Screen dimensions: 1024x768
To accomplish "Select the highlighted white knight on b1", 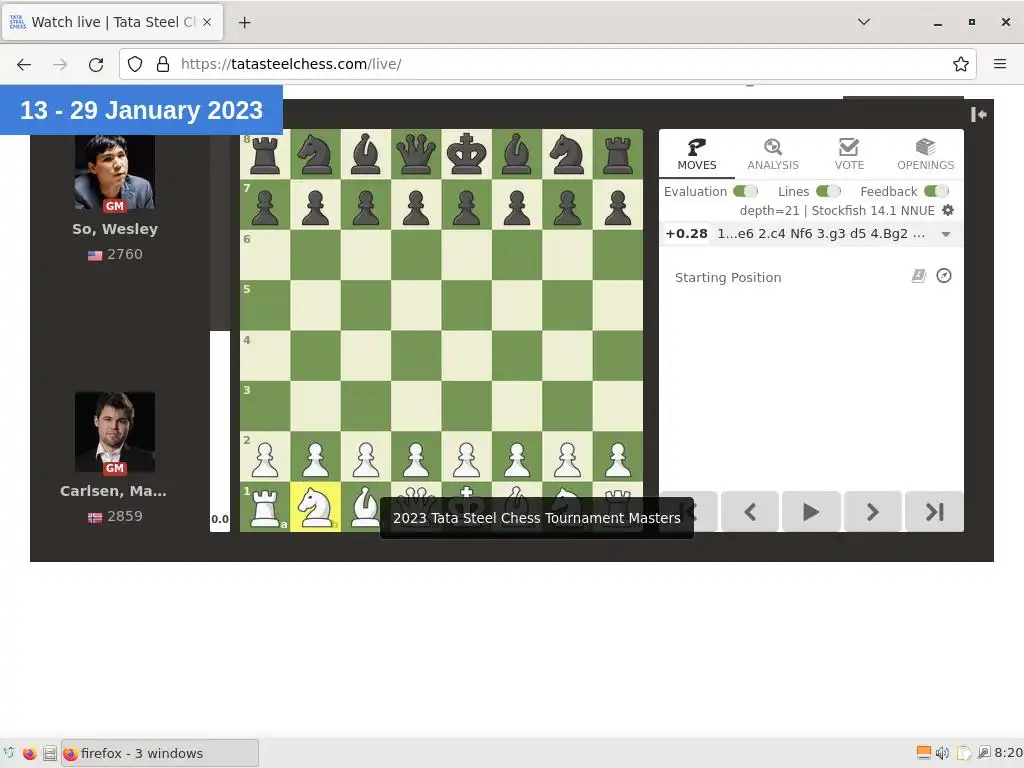I will pos(315,507).
